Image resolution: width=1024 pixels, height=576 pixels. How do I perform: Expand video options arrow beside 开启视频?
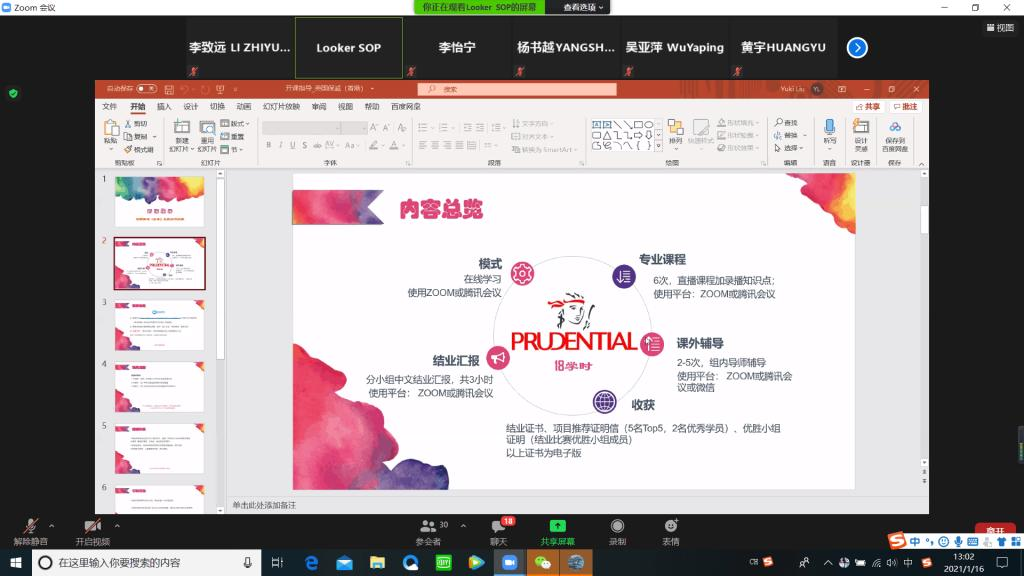tap(117, 524)
